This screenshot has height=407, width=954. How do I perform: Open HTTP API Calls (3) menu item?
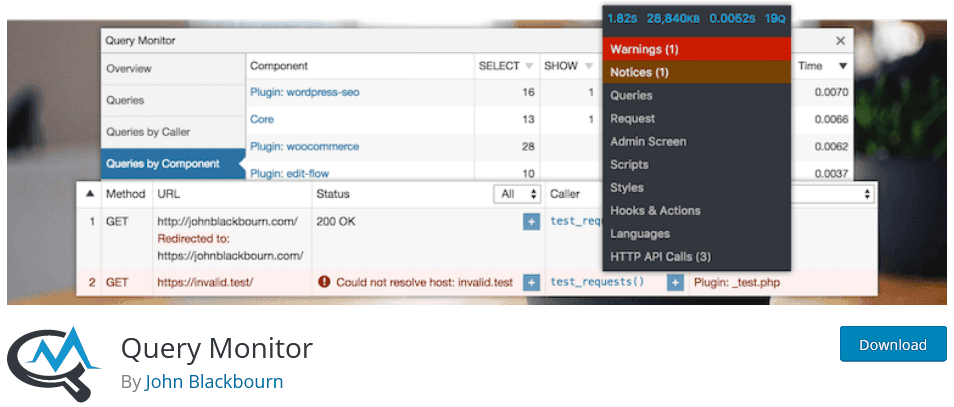click(x=660, y=257)
